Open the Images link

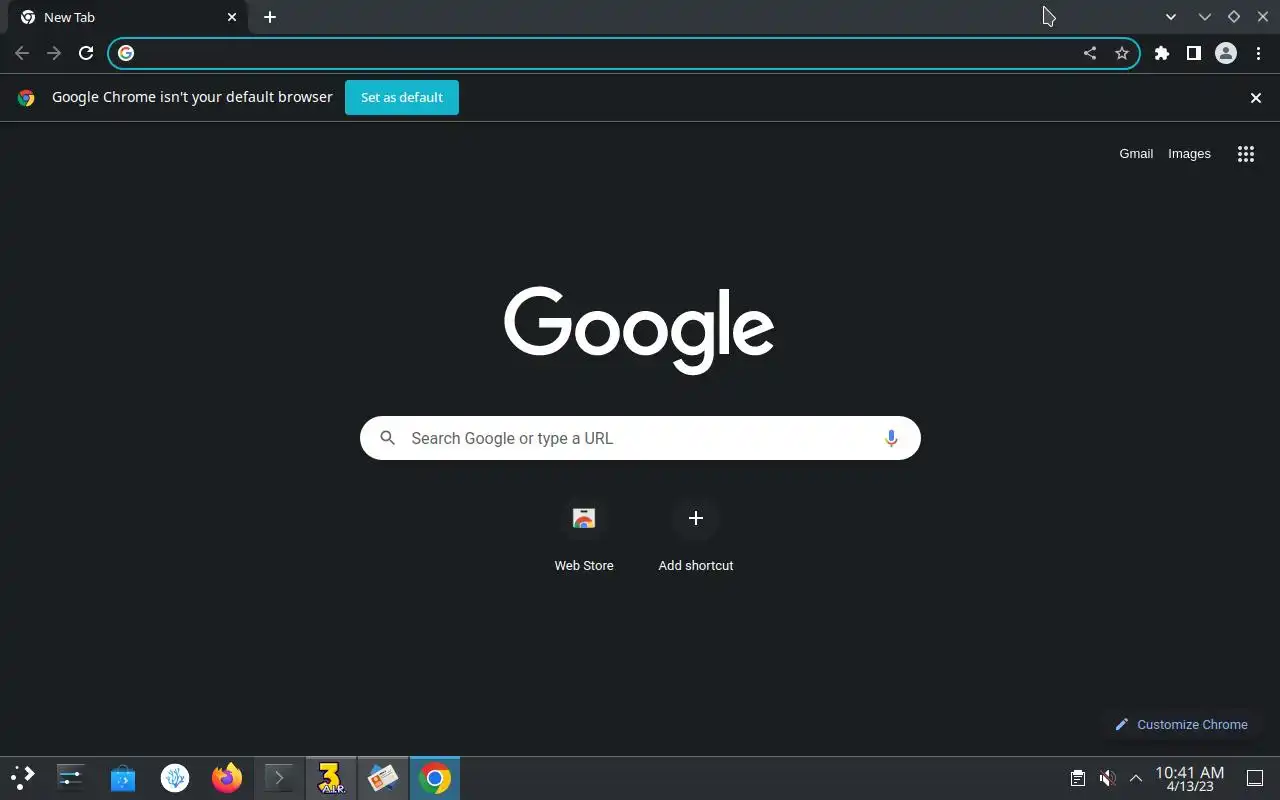[x=1189, y=153]
